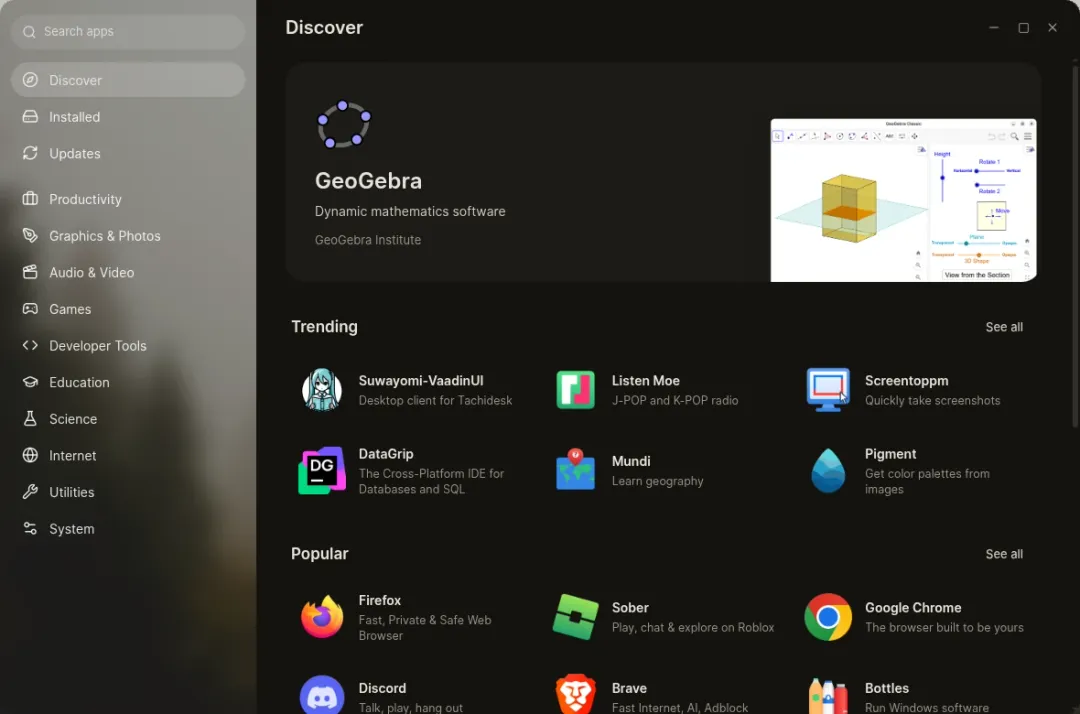Maximize the Discover window
The image size is (1080, 714).
[1023, 28]
